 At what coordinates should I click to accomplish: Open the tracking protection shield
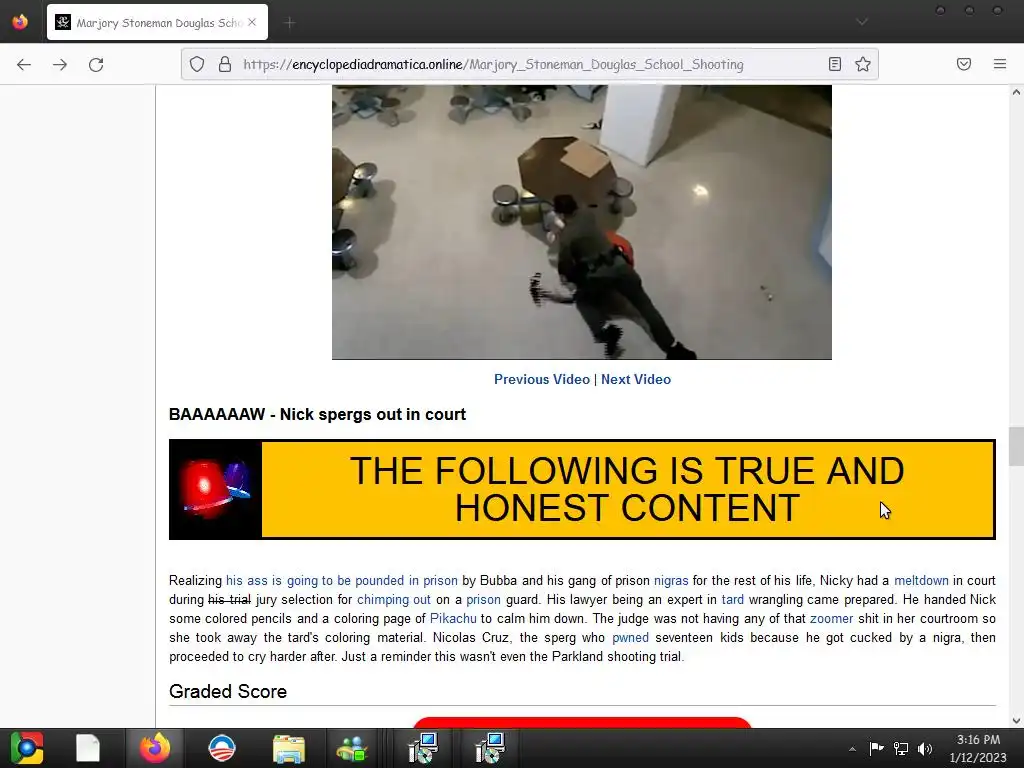[197, 64]
